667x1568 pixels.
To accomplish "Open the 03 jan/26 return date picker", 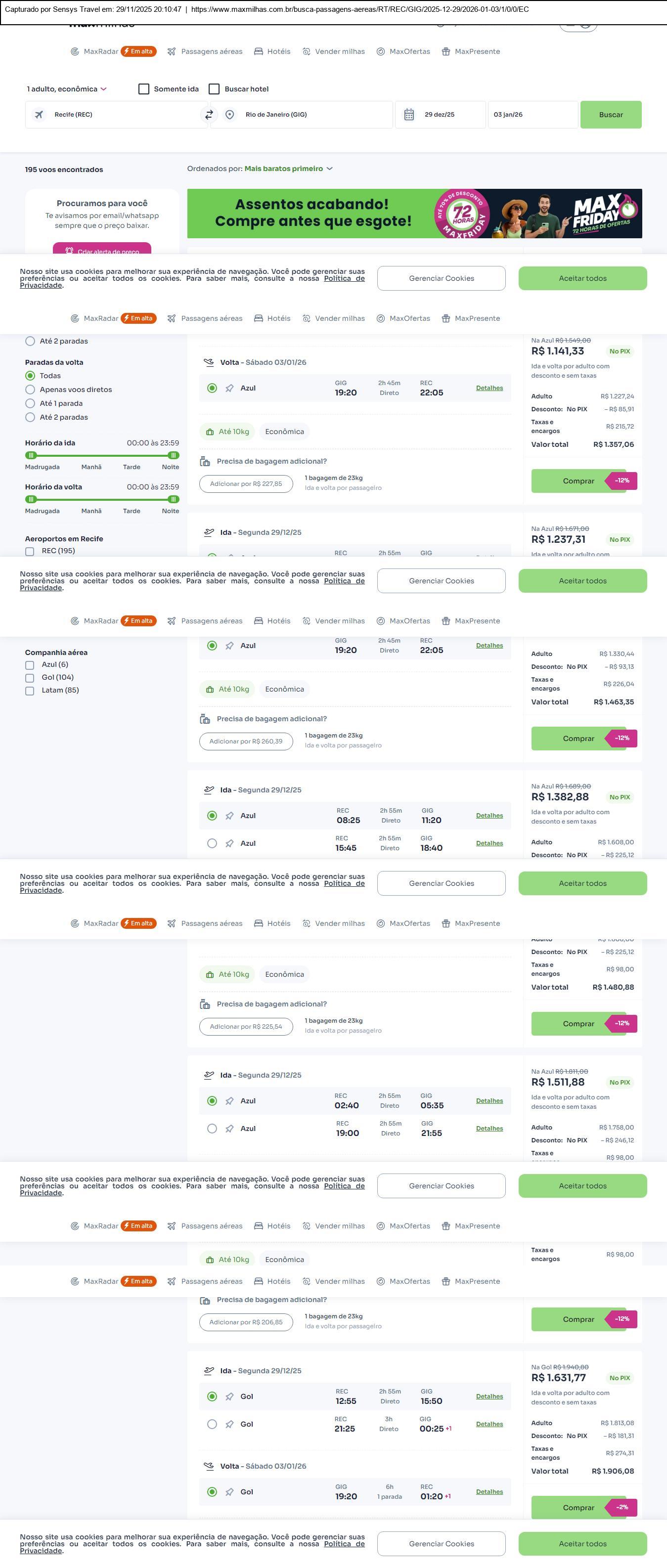I will (x=532, y=114).
